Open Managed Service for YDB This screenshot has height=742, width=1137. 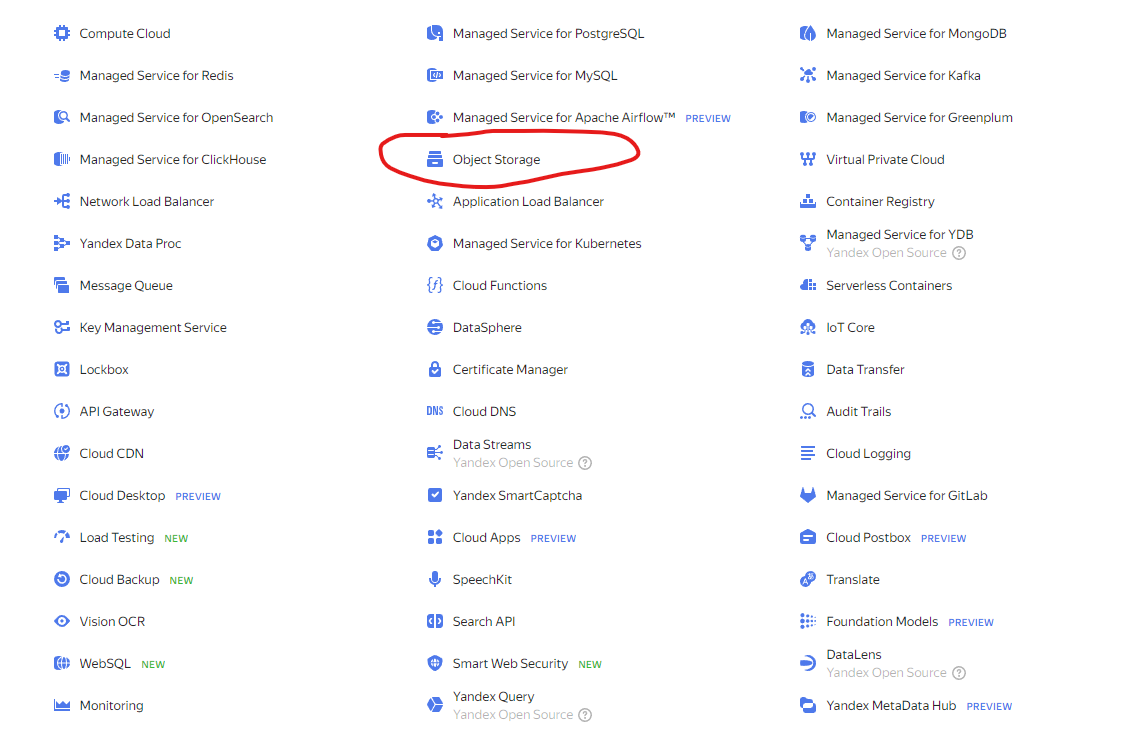(x=900, y=235)
